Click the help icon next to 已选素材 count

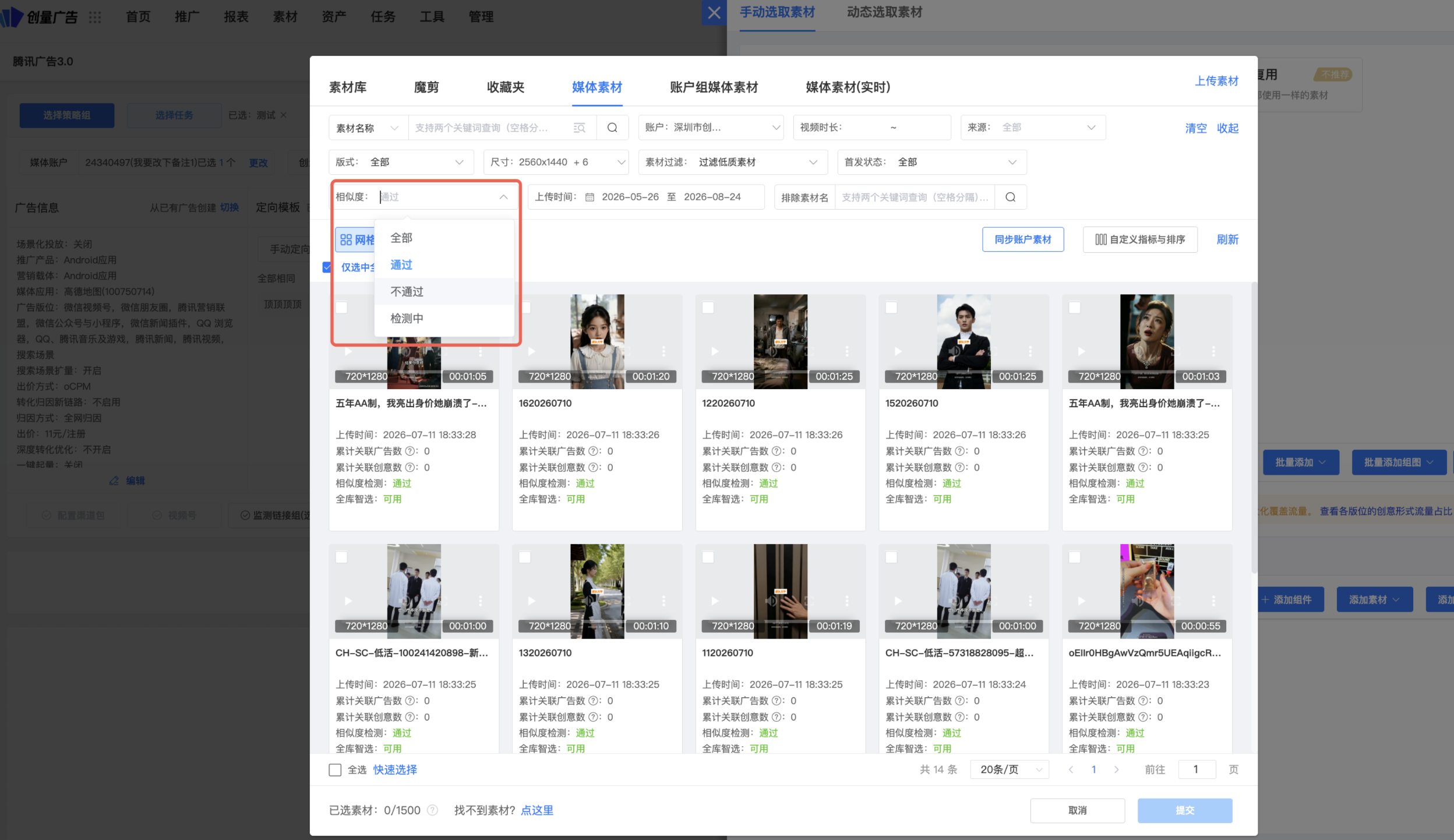433,810
